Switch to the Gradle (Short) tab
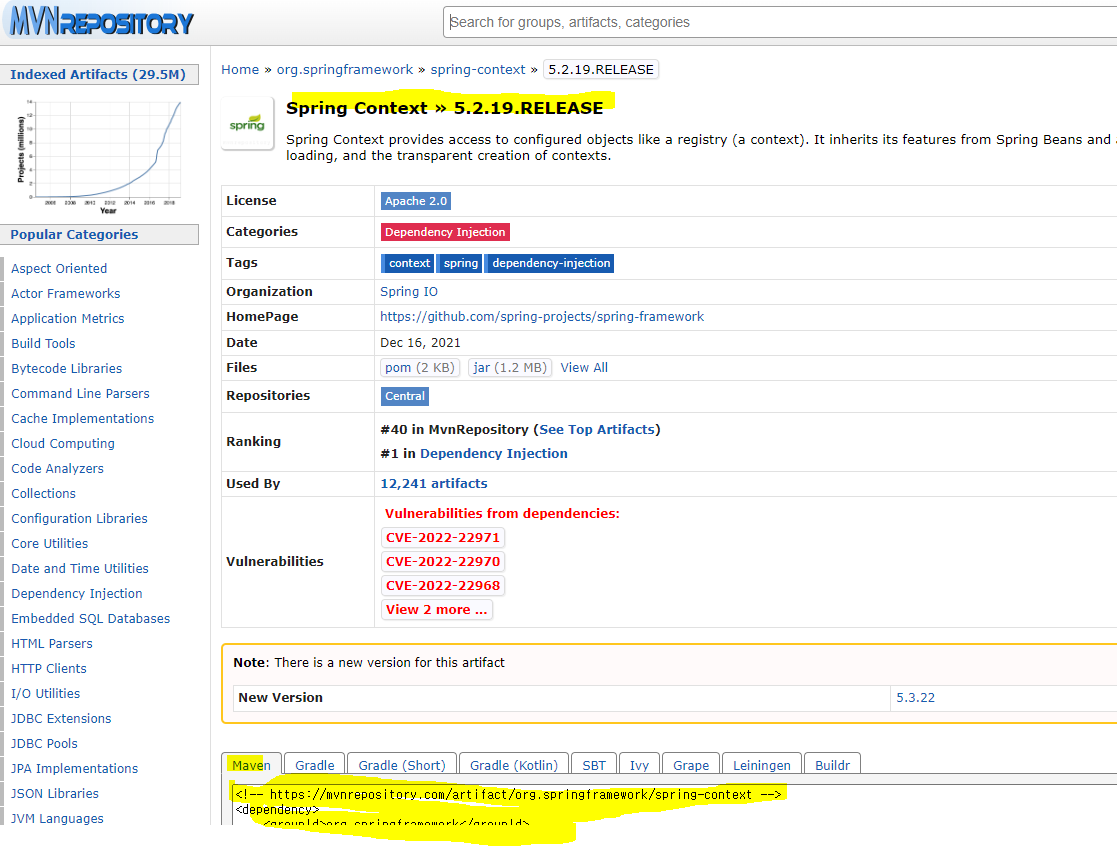Viewport: 1117px width, 846px height. click(x=402, y=766)
